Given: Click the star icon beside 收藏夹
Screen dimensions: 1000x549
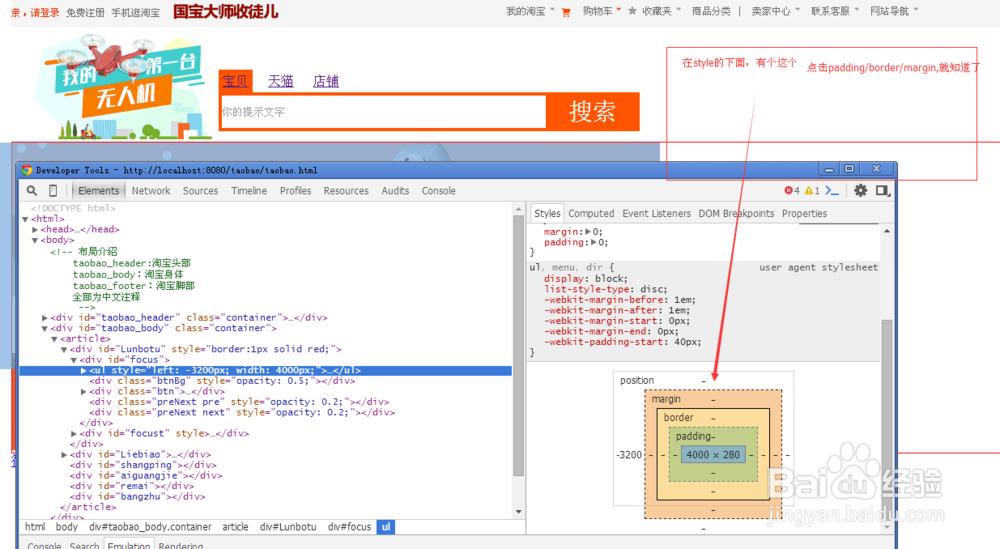Looking at the screenshot, I should (x=632, y=11).
